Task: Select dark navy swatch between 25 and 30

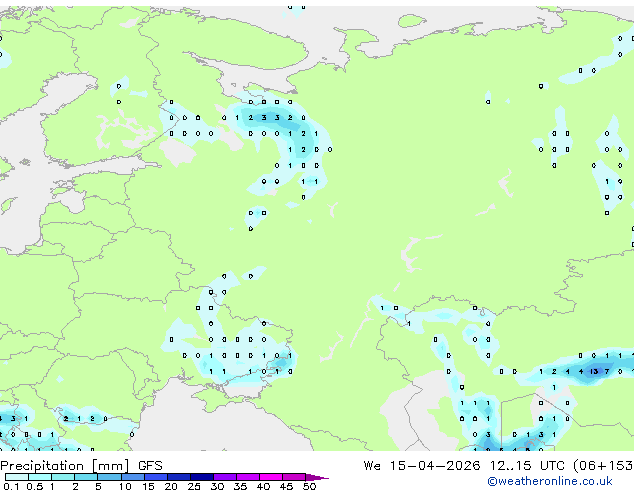Action: click(202, 477)
